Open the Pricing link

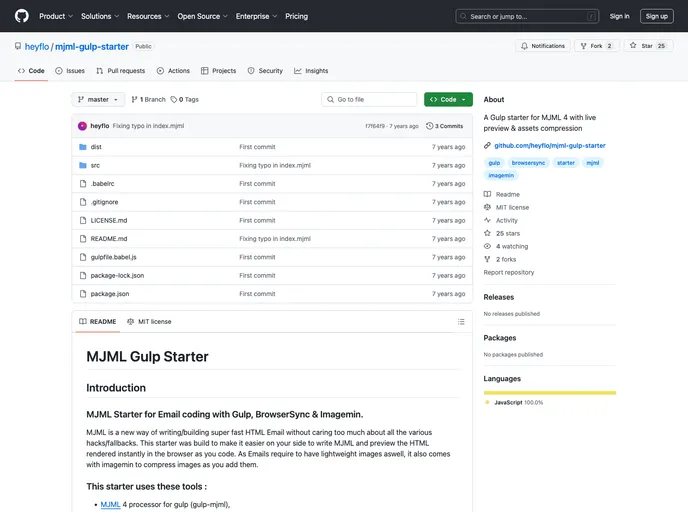click(297, 16)
